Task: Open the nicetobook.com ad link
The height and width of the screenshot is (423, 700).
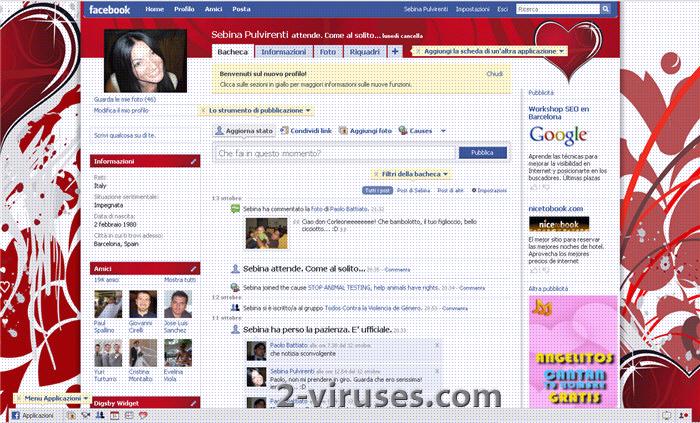Action: [556, 208]
